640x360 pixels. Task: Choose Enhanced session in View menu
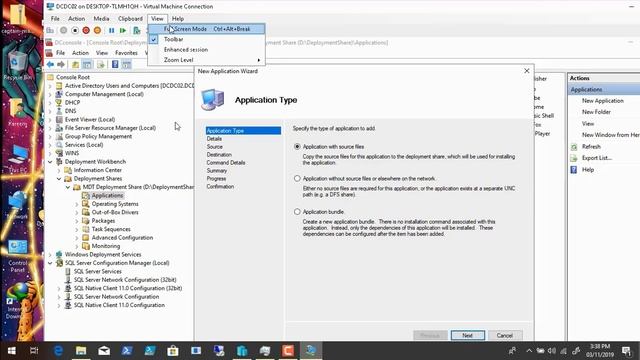click(206, 49)
